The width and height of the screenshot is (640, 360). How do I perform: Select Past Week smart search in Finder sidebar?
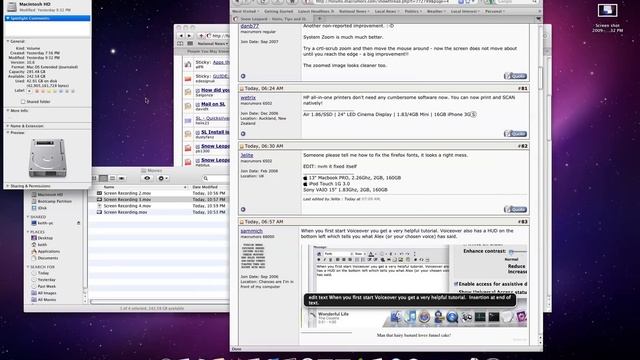[x=43, y=287]
